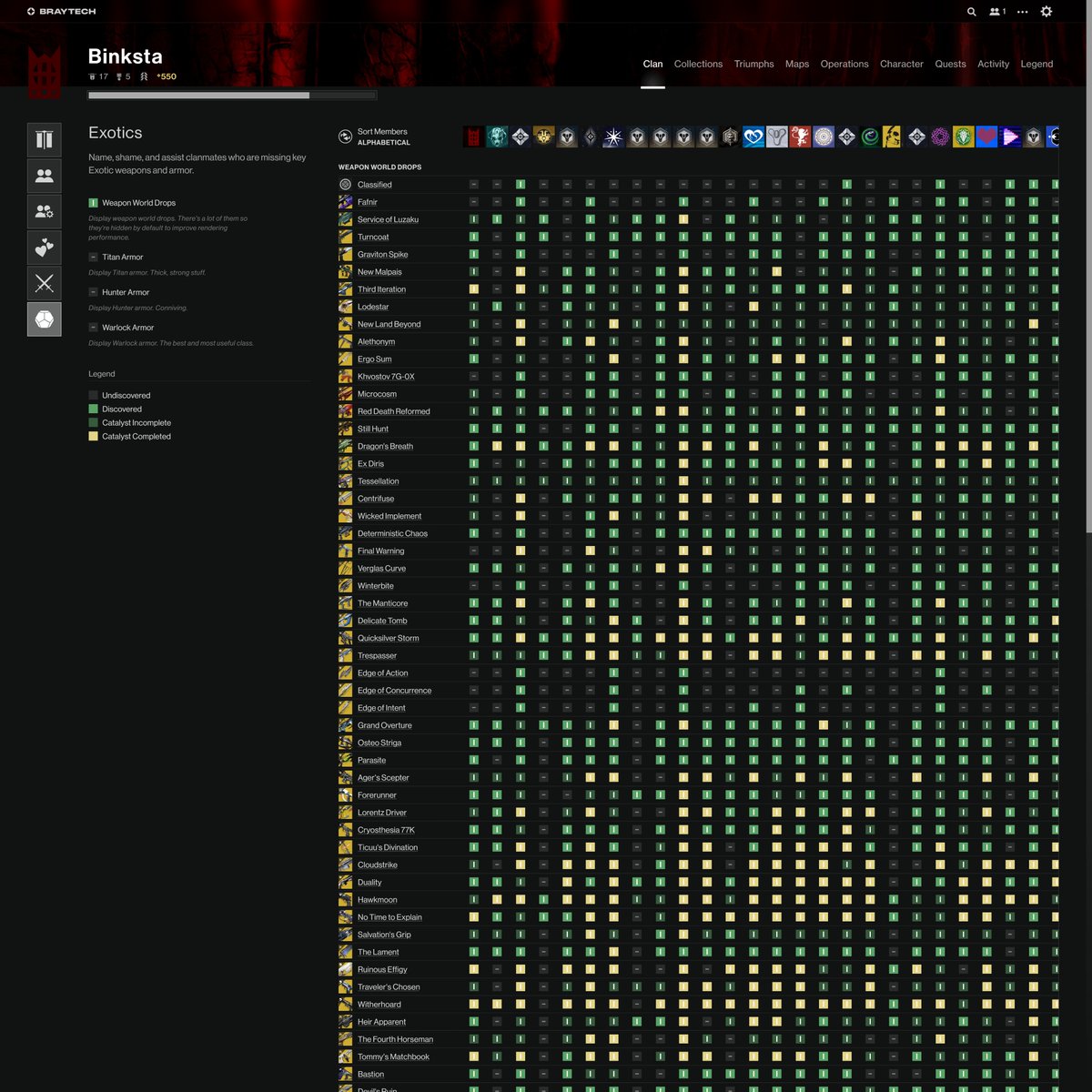Open the Maps tab
Image resolution: width=1092 pixels, height=1092 pixels.
coord(797,64)
